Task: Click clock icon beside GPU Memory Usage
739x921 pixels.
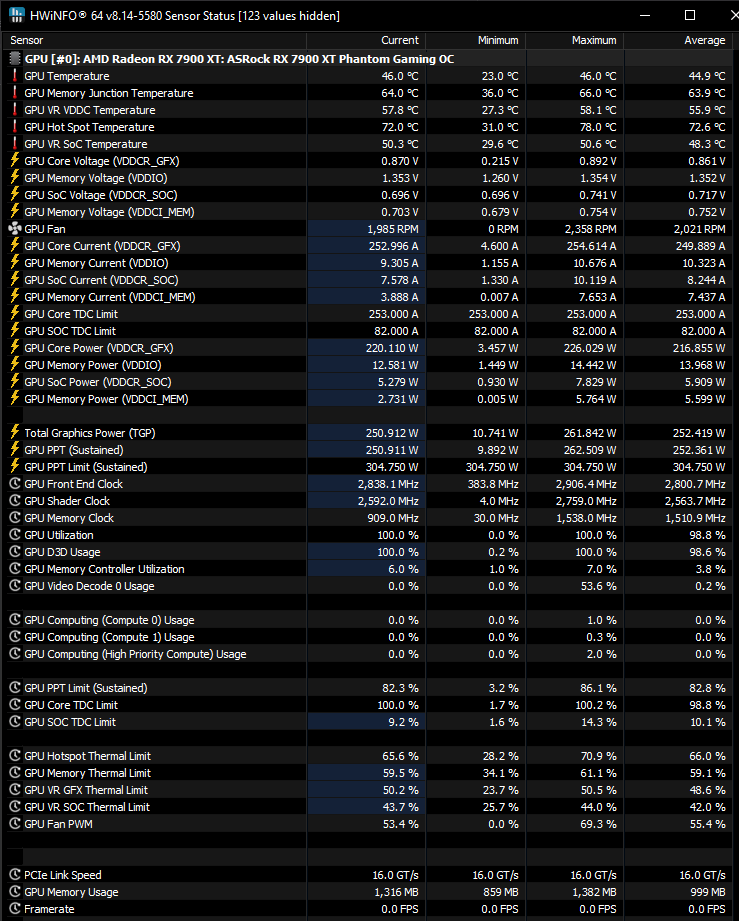Action: click(15, 892)
